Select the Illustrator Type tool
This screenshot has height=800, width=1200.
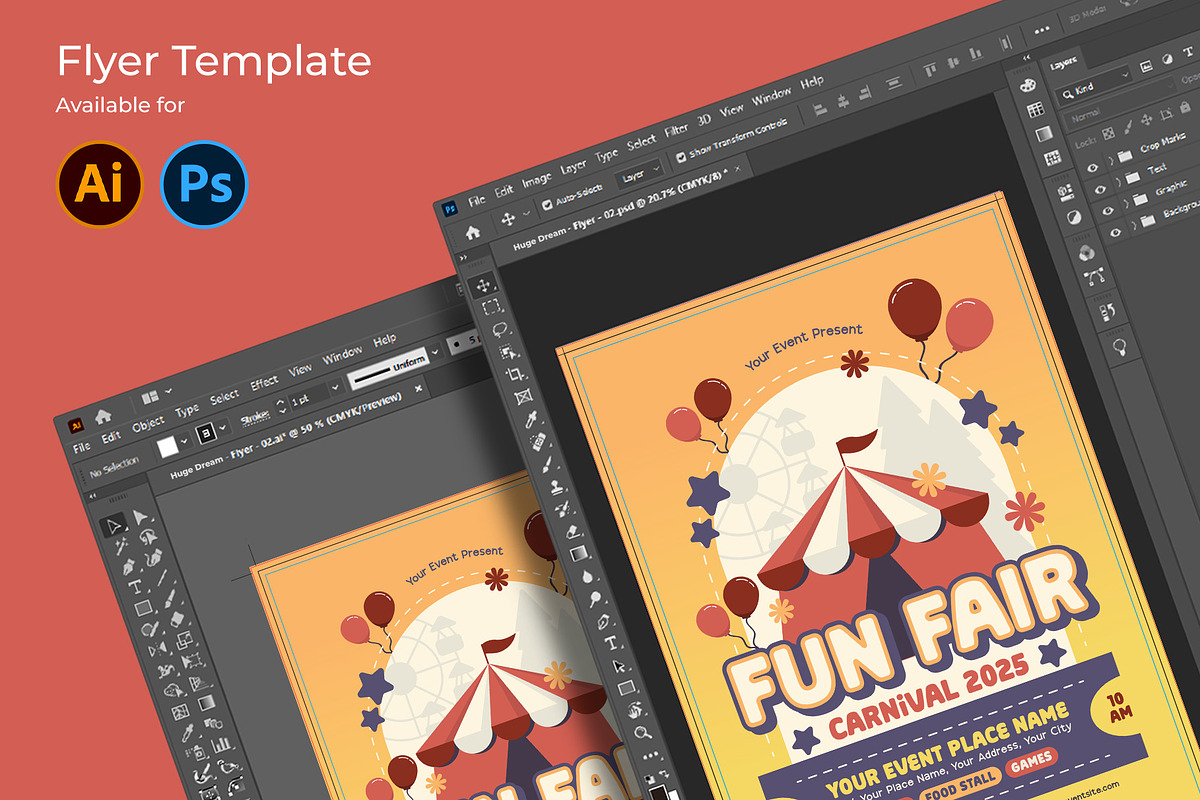(x=133, y=587)
